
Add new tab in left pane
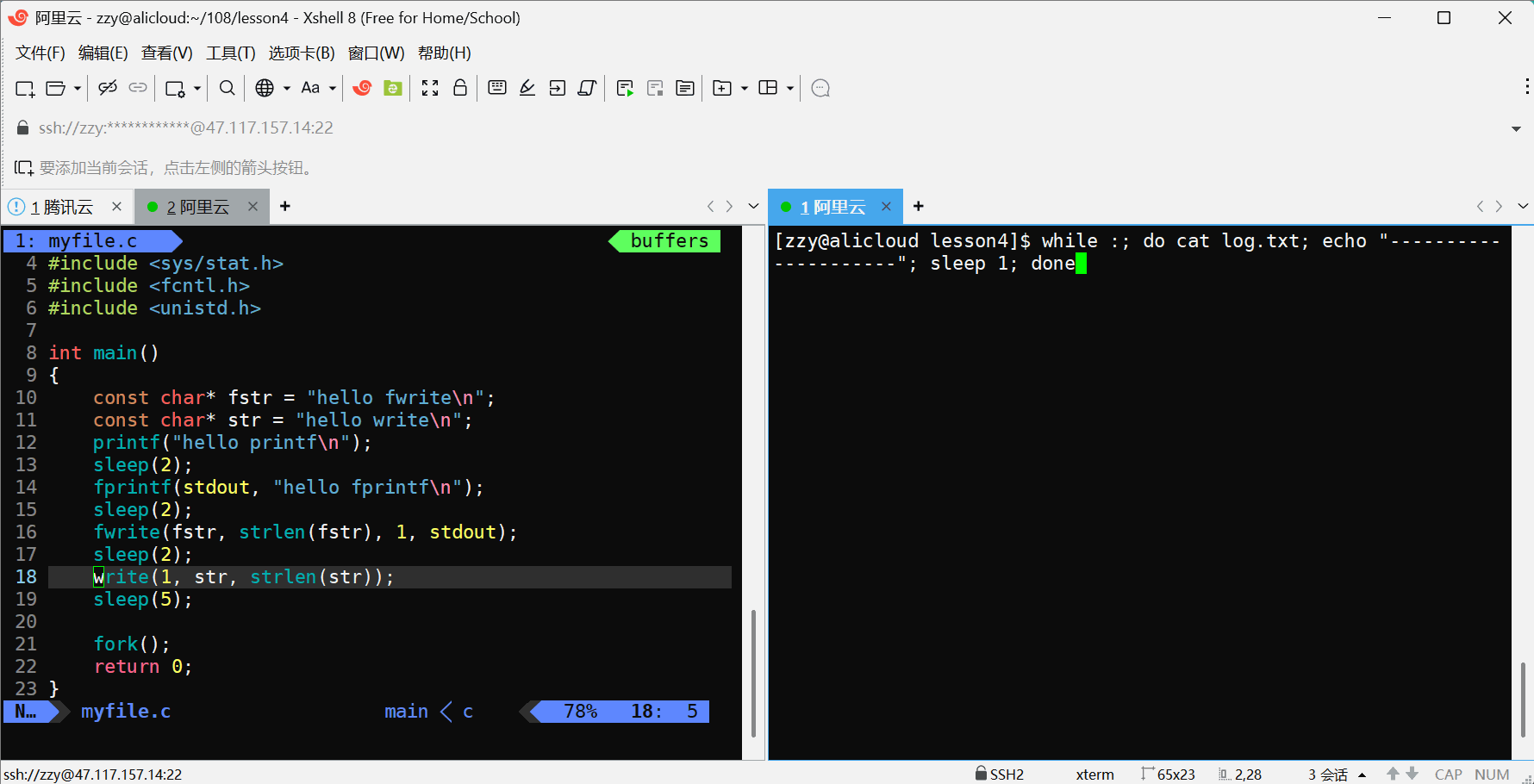285,207
